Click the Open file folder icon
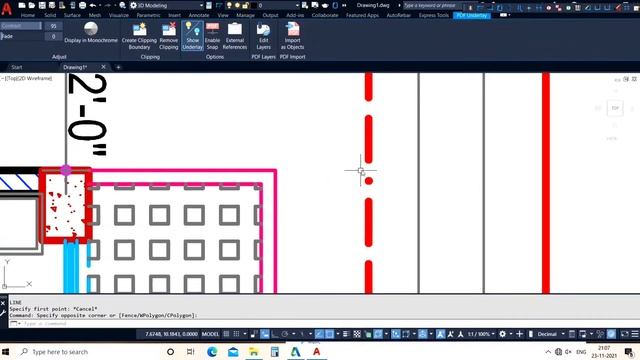 32,5
